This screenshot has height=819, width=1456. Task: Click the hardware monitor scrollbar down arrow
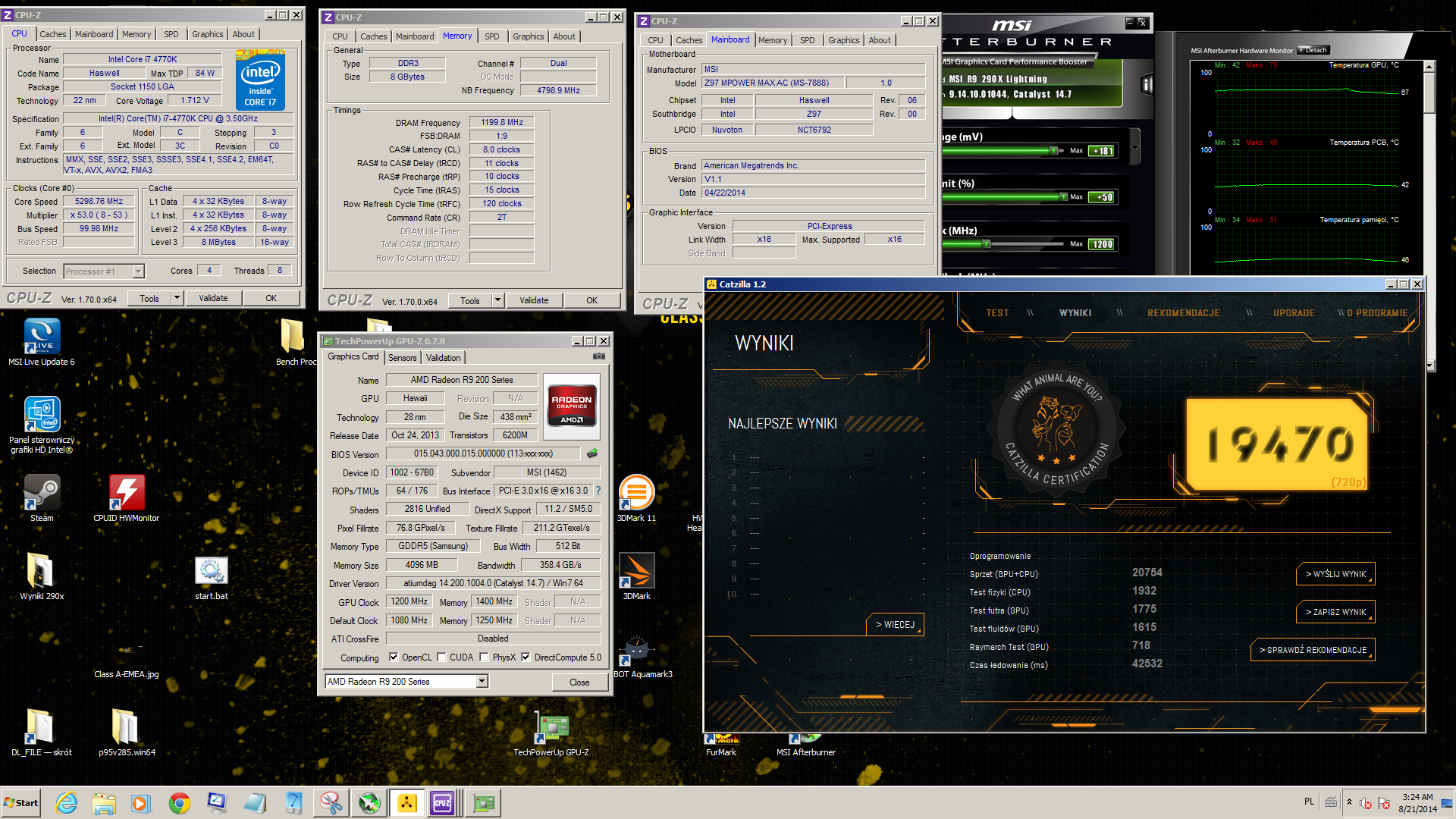click(x=1429, y=366)
